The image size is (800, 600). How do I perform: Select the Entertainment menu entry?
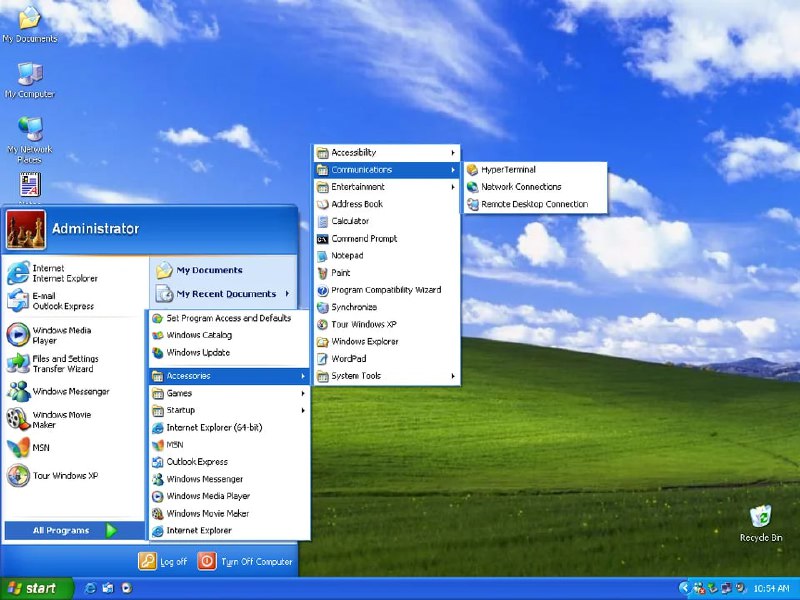click(x=357, y=186)
